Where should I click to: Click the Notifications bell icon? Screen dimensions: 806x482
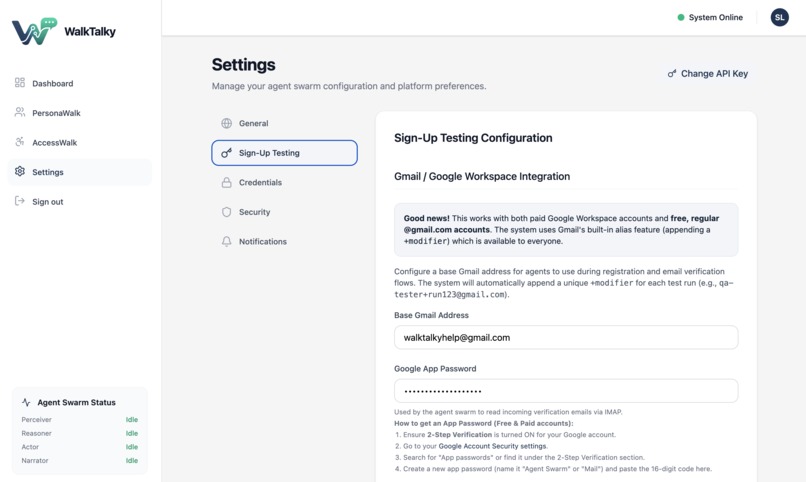point(226,242)
